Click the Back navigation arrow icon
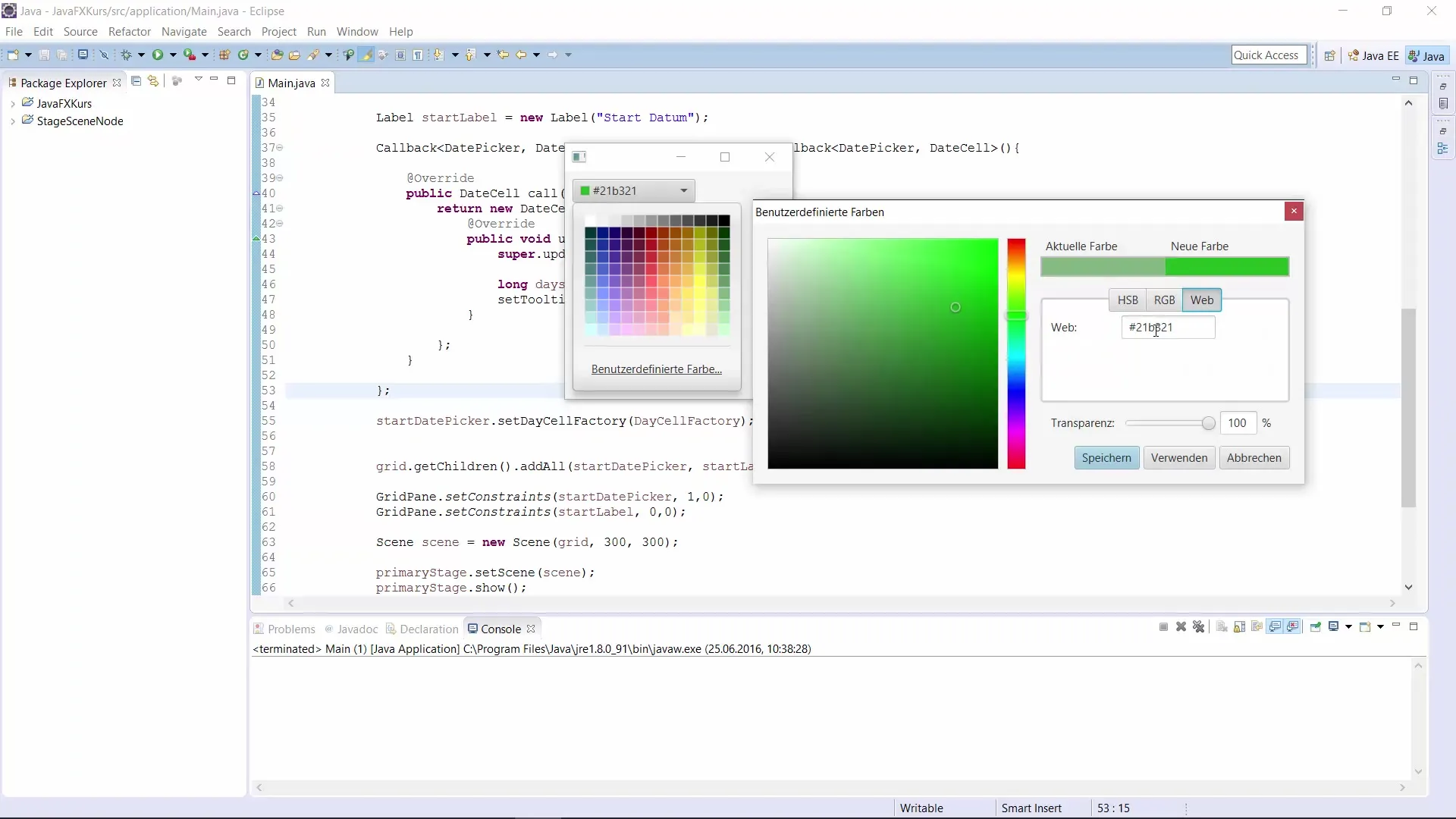1456x819 pixels. [521, 55]
